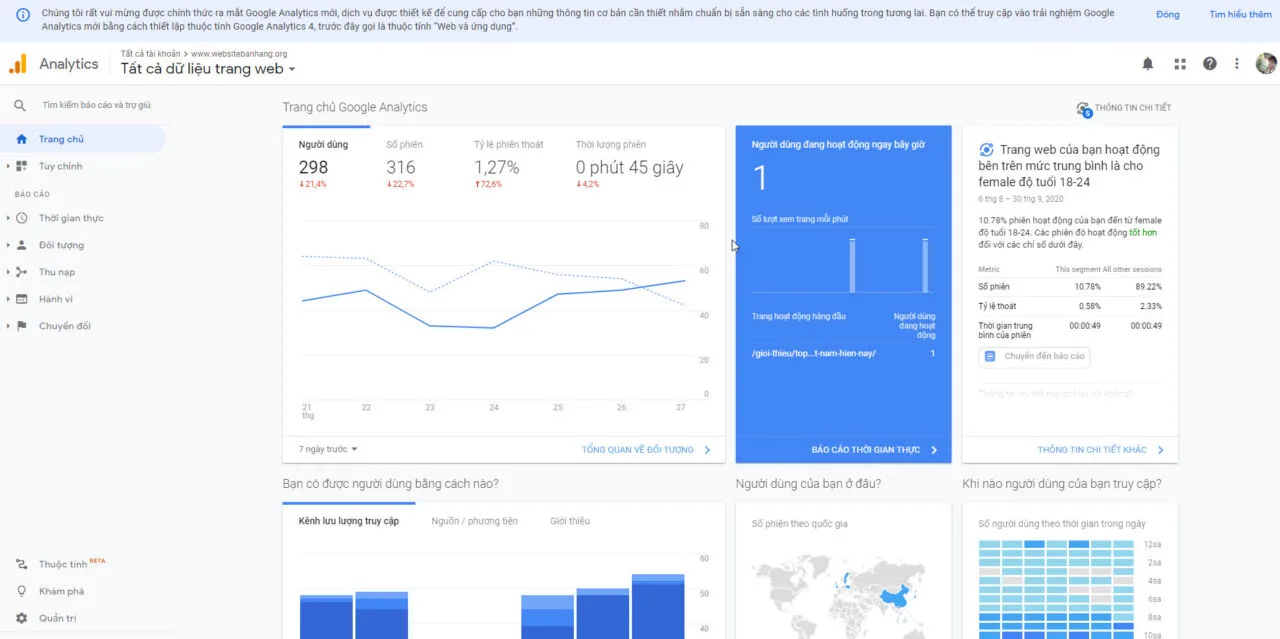Click the report icon in Chuyển đến báo cáo
The height and width of the screenshot is (639, 1280).
coord(990,356)
